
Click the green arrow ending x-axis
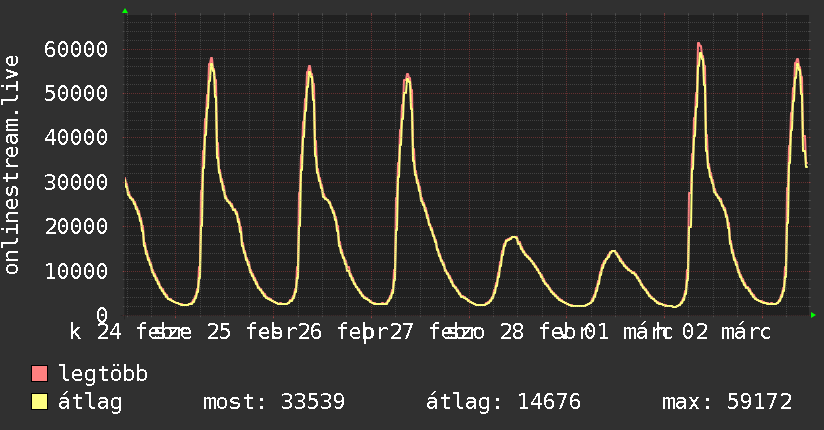click(813, 315)
